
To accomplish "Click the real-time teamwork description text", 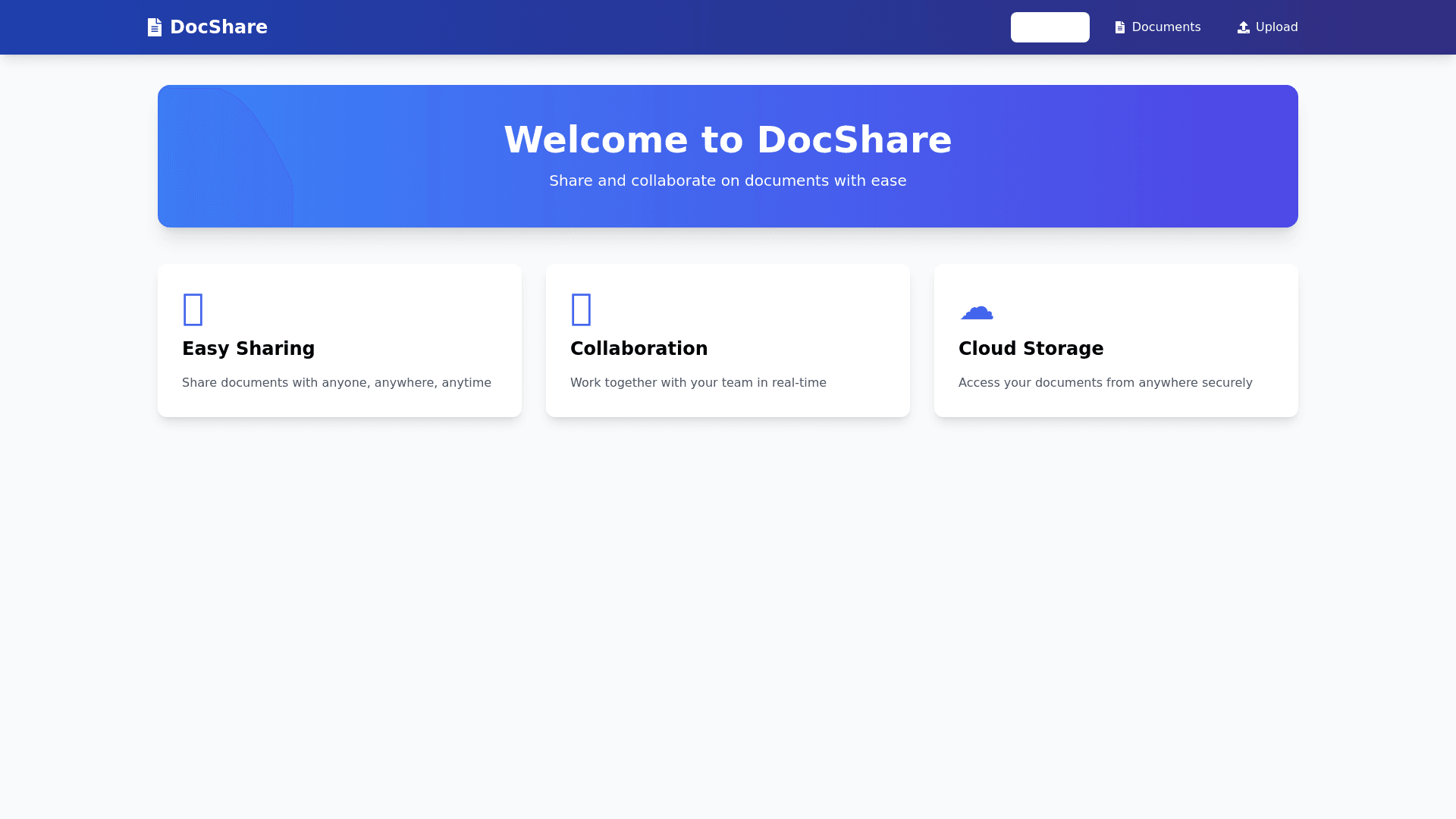I will [x=698, y=383].
